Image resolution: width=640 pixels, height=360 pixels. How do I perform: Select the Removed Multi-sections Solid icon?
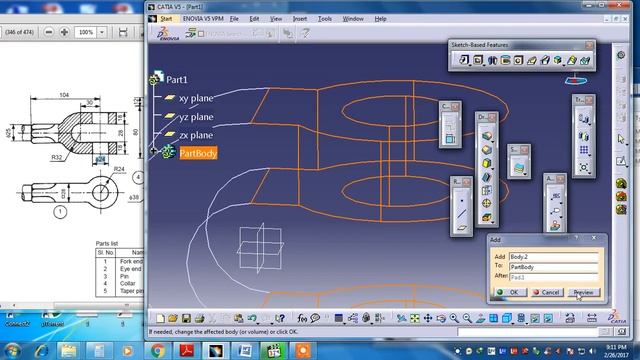click(x=585, y=60)
